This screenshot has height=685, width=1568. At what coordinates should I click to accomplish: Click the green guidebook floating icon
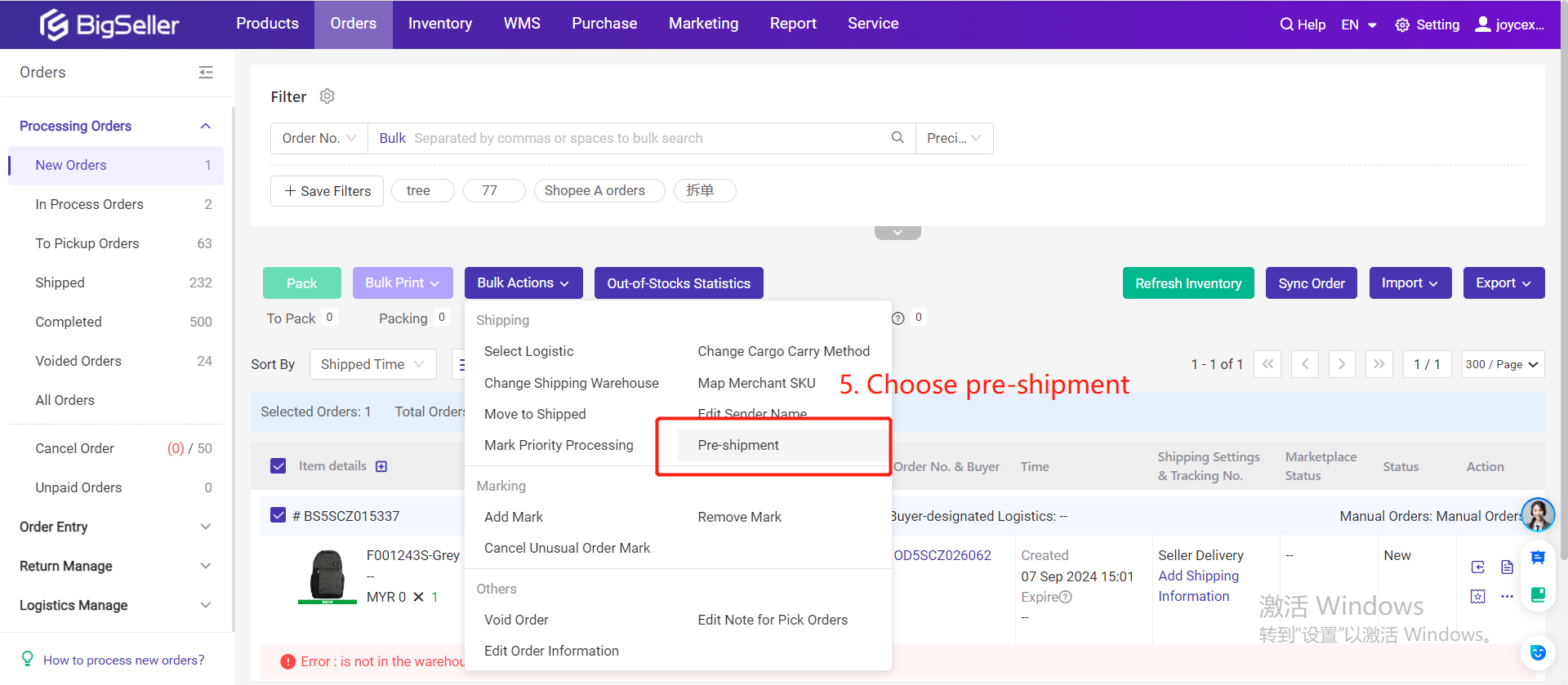coord(1538,594)
